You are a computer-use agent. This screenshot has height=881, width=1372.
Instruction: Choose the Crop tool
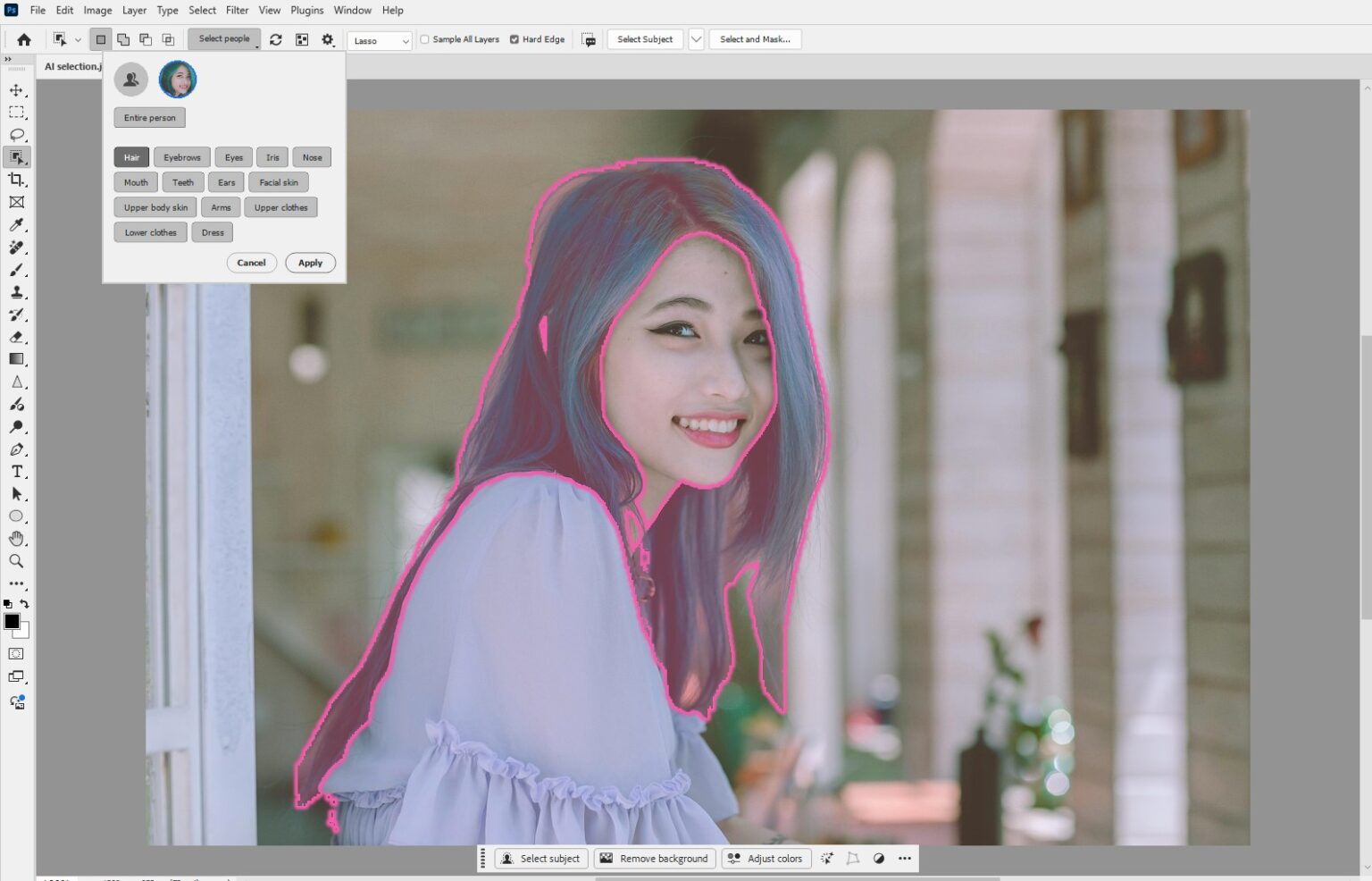[16, 180]
